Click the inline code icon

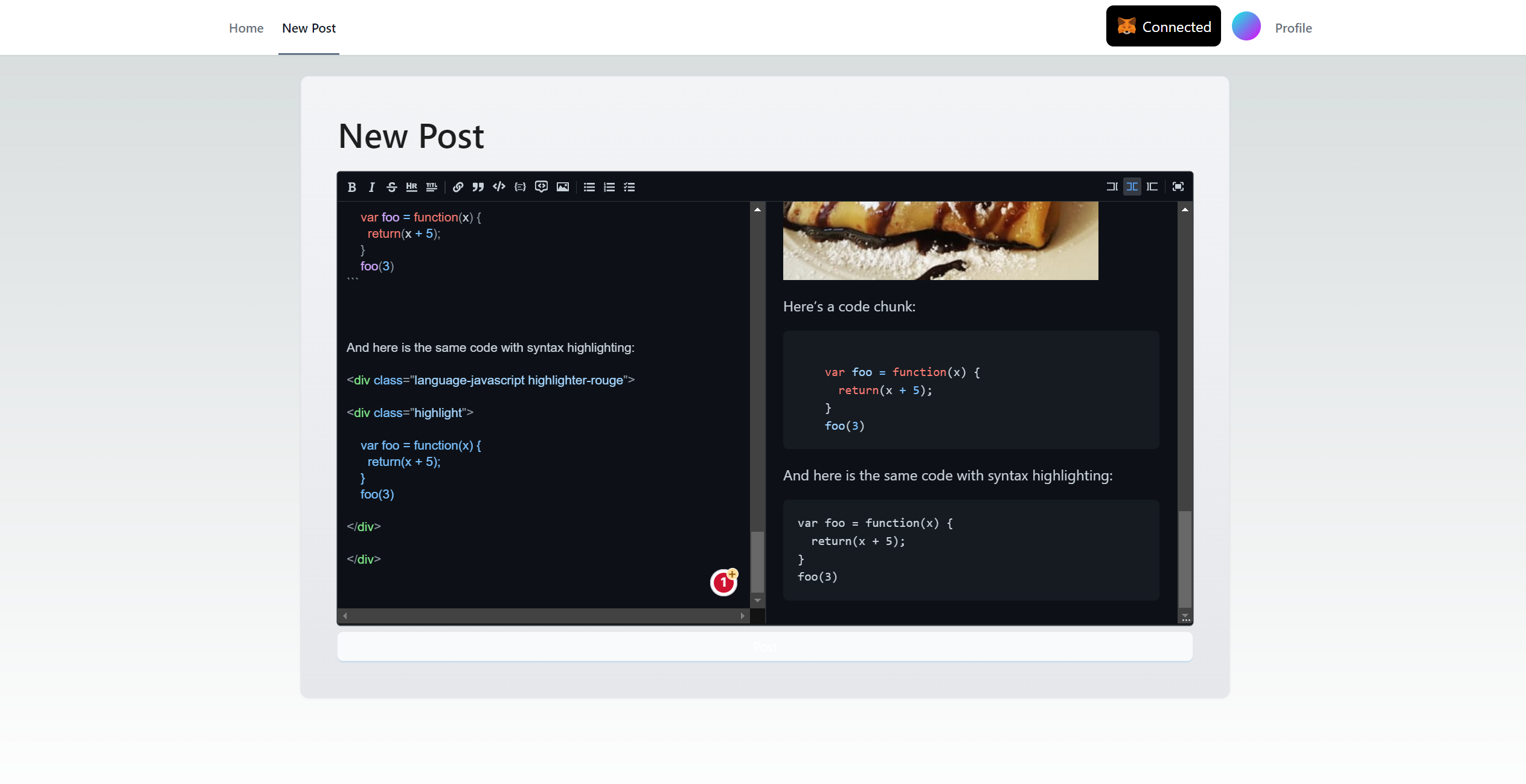click(499, 187)
